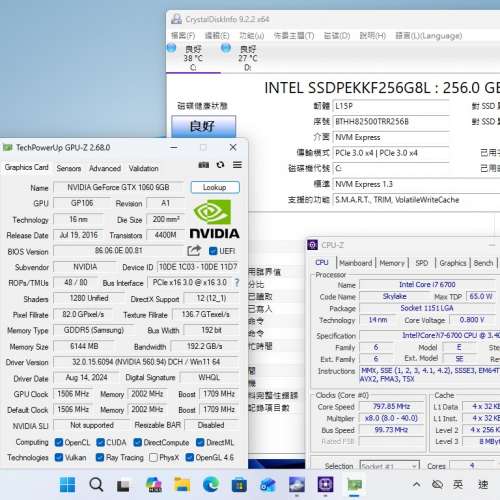The width and height of the screenshot is (500, 500).
Task: Toggle the DirectCompute checkbox
Action: (137, 442)
